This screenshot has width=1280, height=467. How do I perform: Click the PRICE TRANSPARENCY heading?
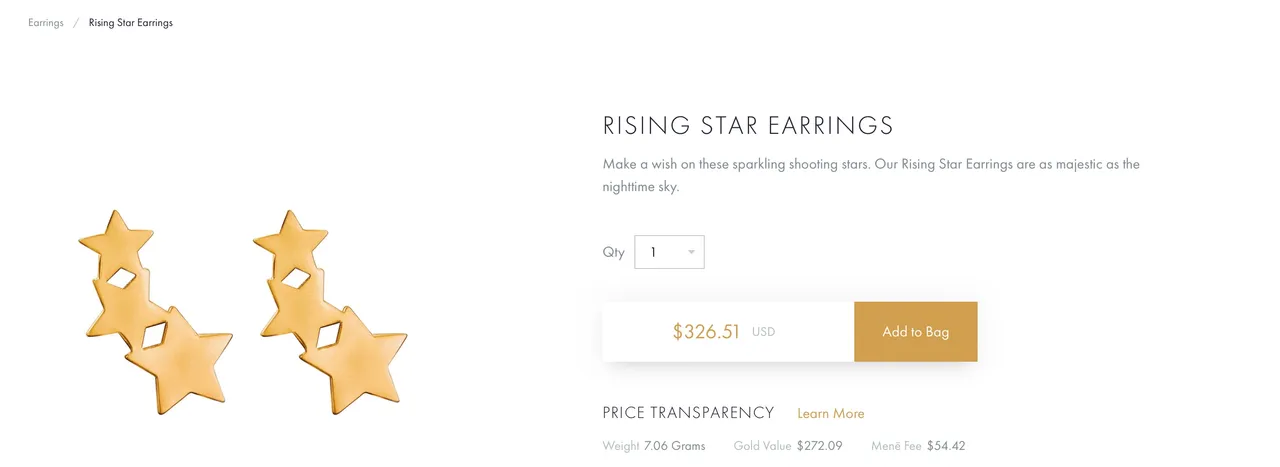tap(689, 413)
